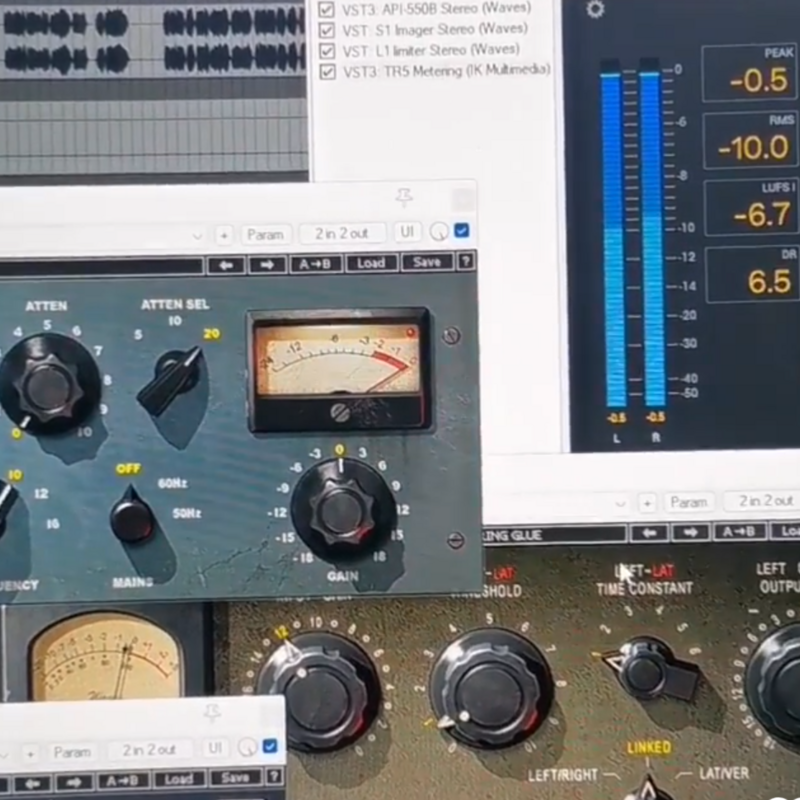Open help "?" button next to Save above GAIN
The height and width of the screenshot is (800, 800).
click(x=465, y=263)
